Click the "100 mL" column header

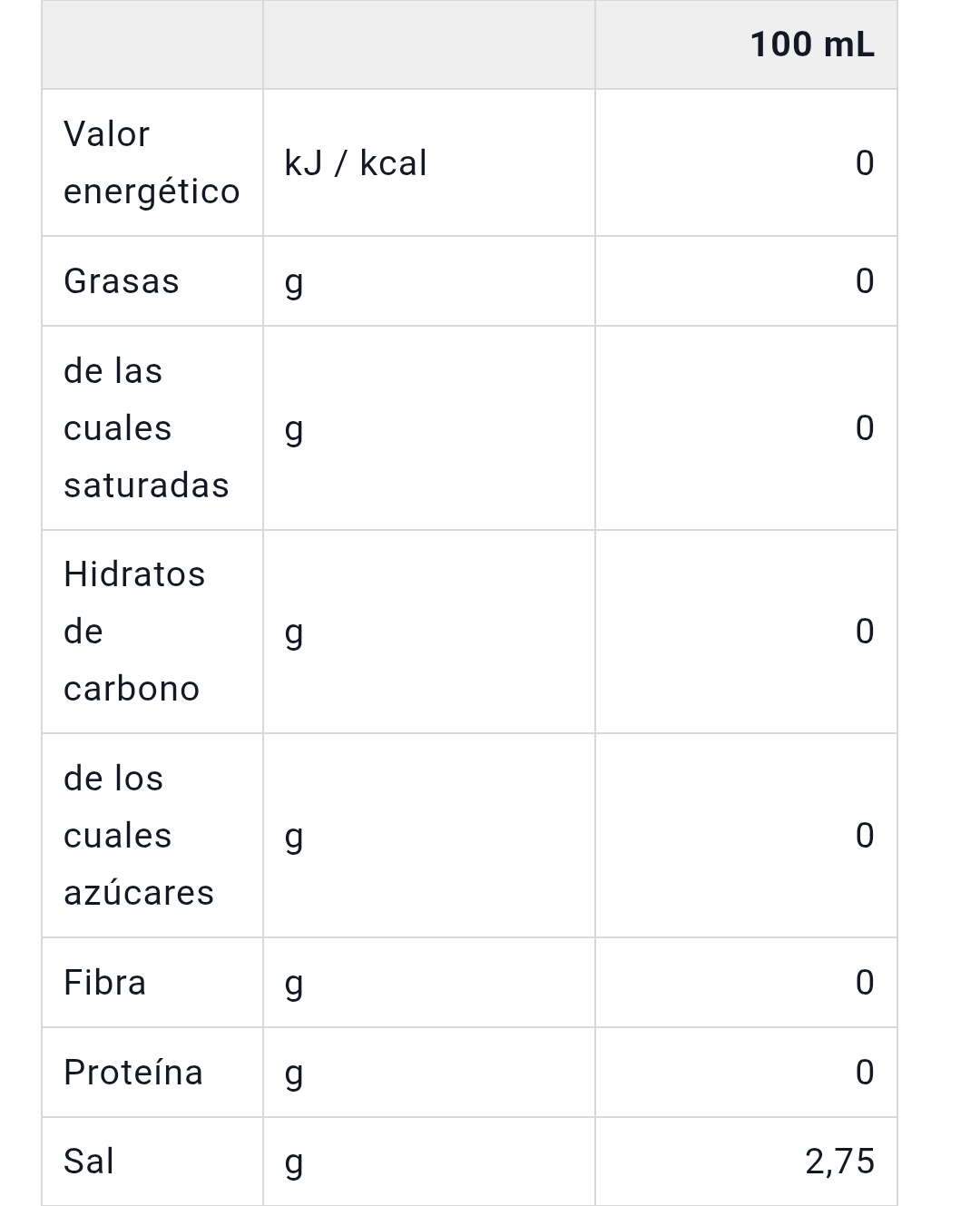click(x=812, y=44)
